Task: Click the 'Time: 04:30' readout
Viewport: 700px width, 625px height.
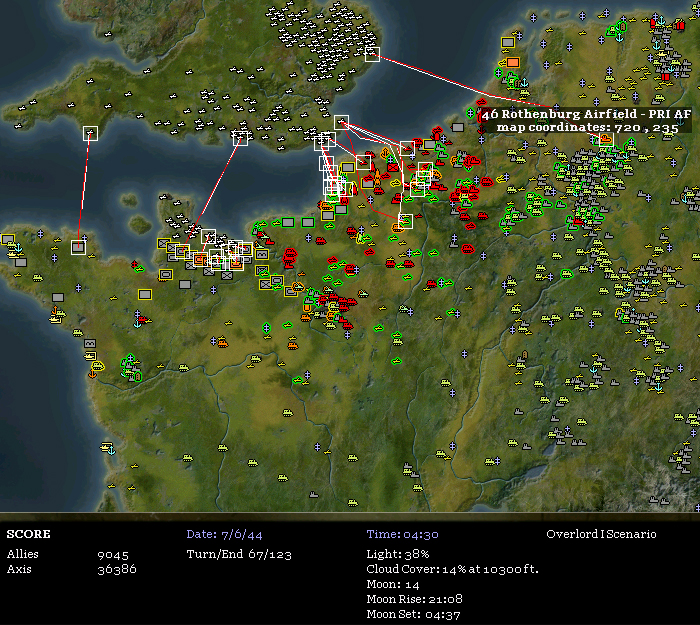Action: click(402, 534)
